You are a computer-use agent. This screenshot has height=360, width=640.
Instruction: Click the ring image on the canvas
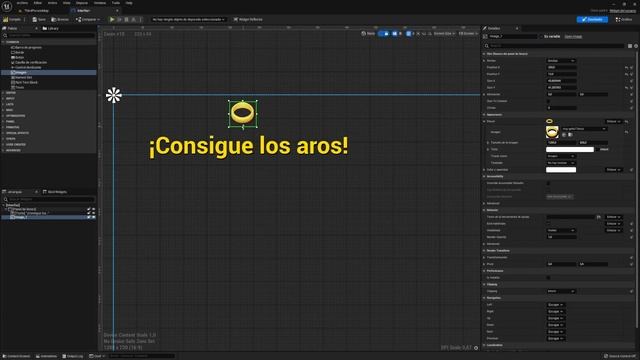coord(242,113)
